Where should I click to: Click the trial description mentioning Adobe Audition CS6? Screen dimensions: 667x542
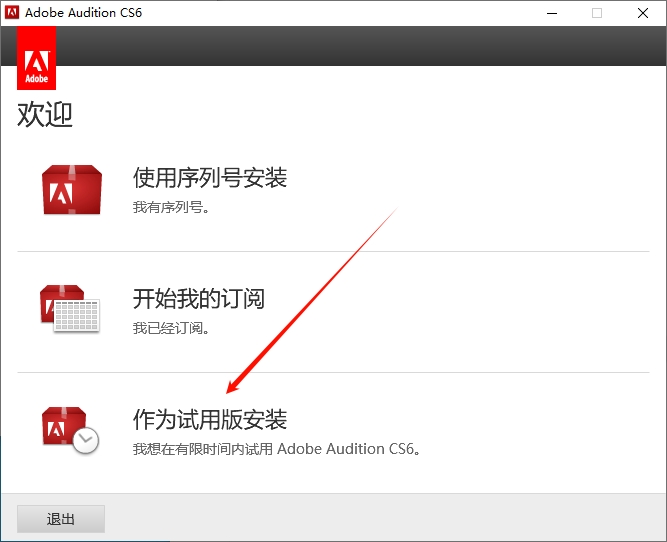click(277, 449)
